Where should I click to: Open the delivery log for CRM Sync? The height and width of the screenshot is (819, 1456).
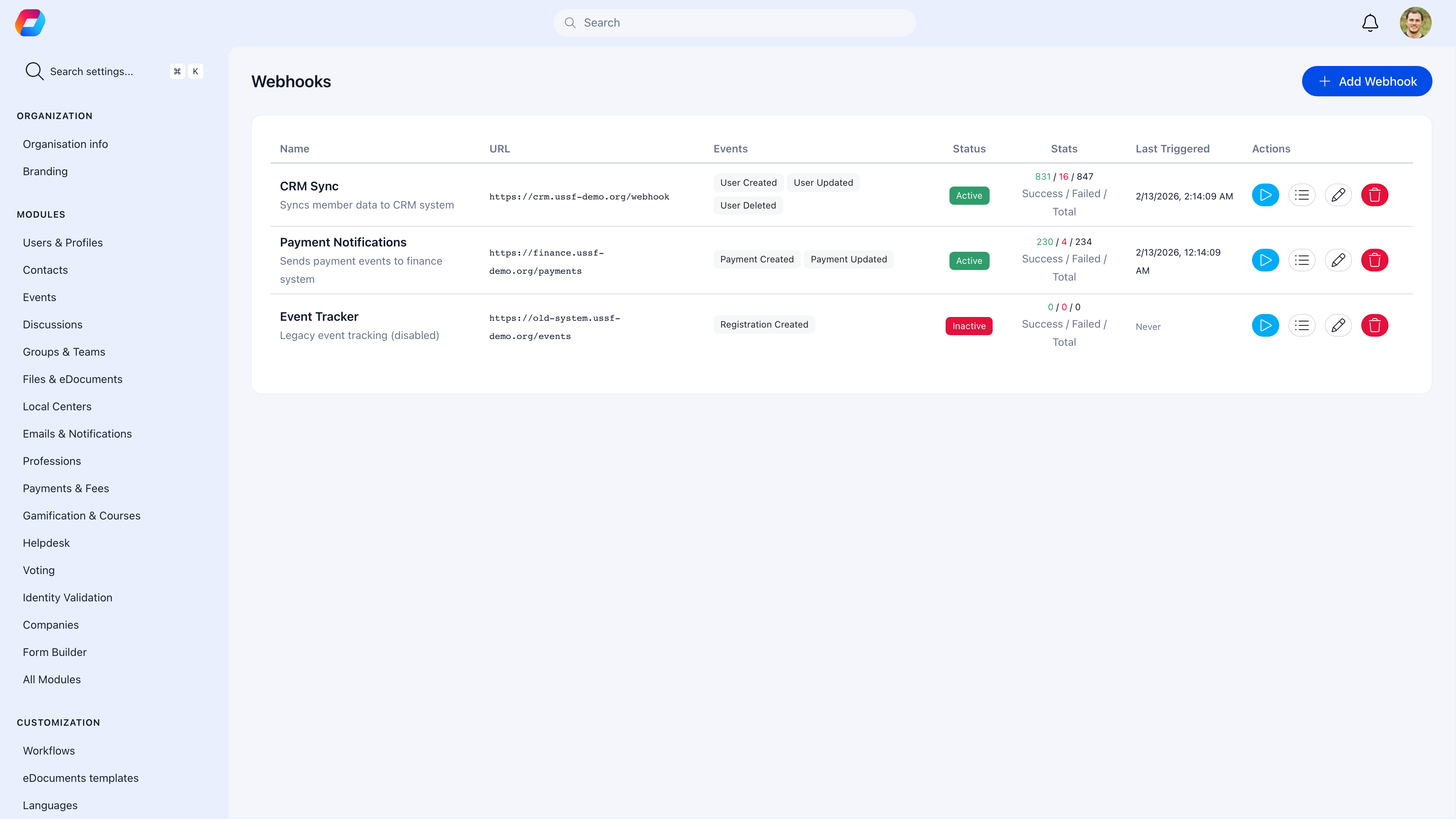[x=1302, y=195]
